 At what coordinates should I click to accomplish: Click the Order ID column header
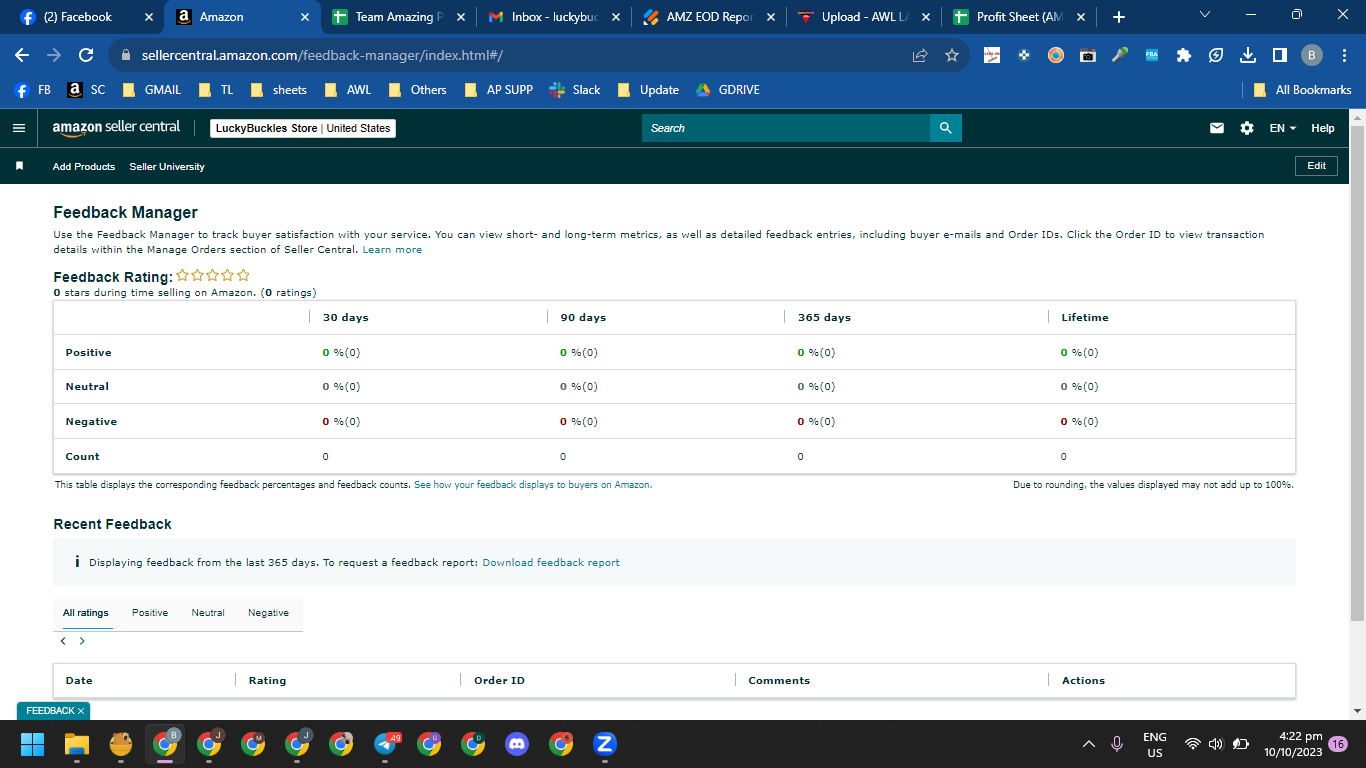499,681
